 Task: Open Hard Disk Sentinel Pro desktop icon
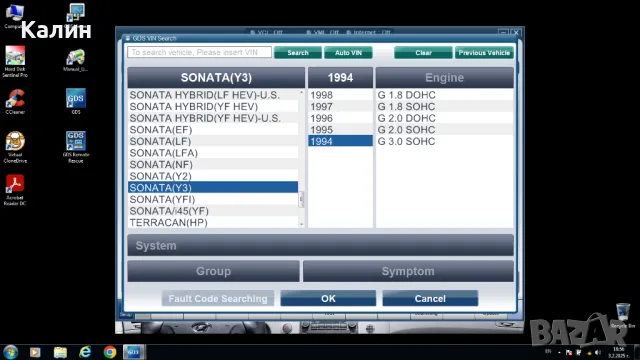(x=15, y=61)
